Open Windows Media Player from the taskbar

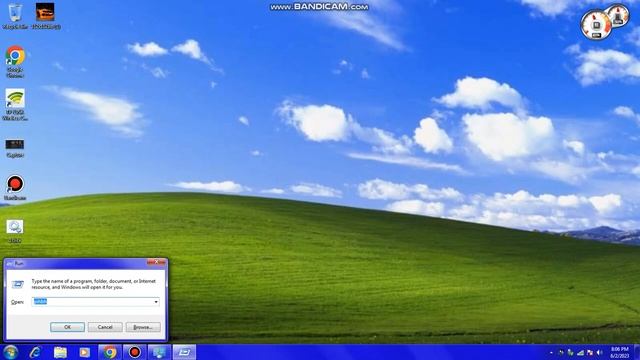84,352
